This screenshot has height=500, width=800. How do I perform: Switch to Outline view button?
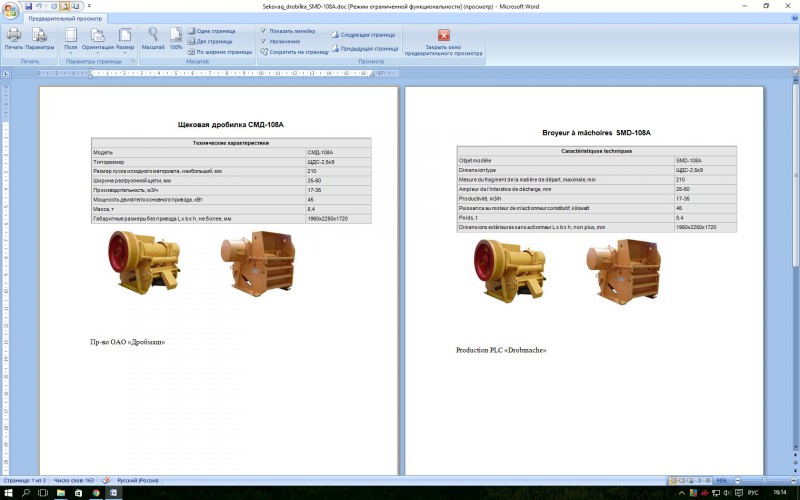point(699,481)
